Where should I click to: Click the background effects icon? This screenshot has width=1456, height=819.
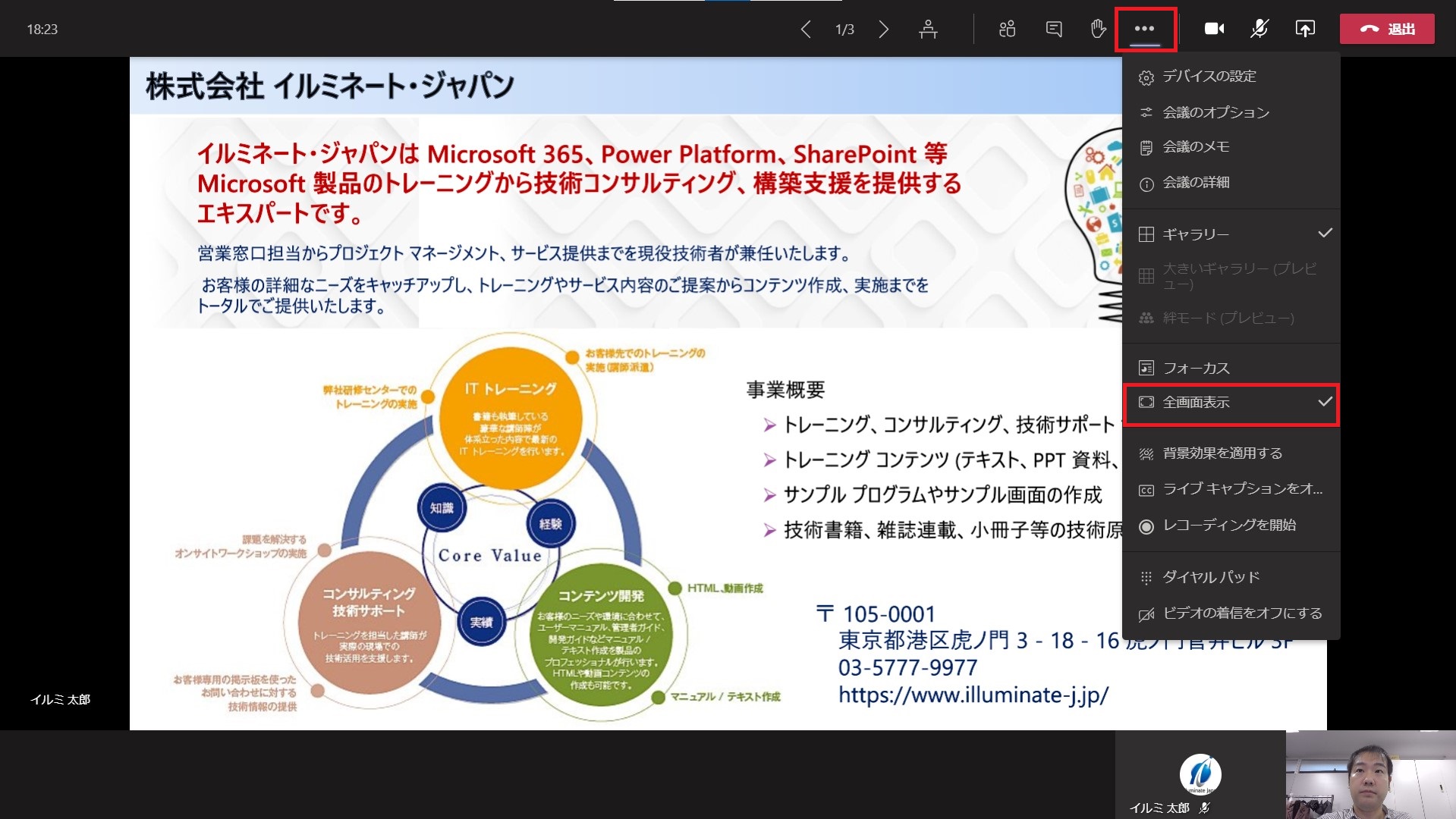point(1146,454)
